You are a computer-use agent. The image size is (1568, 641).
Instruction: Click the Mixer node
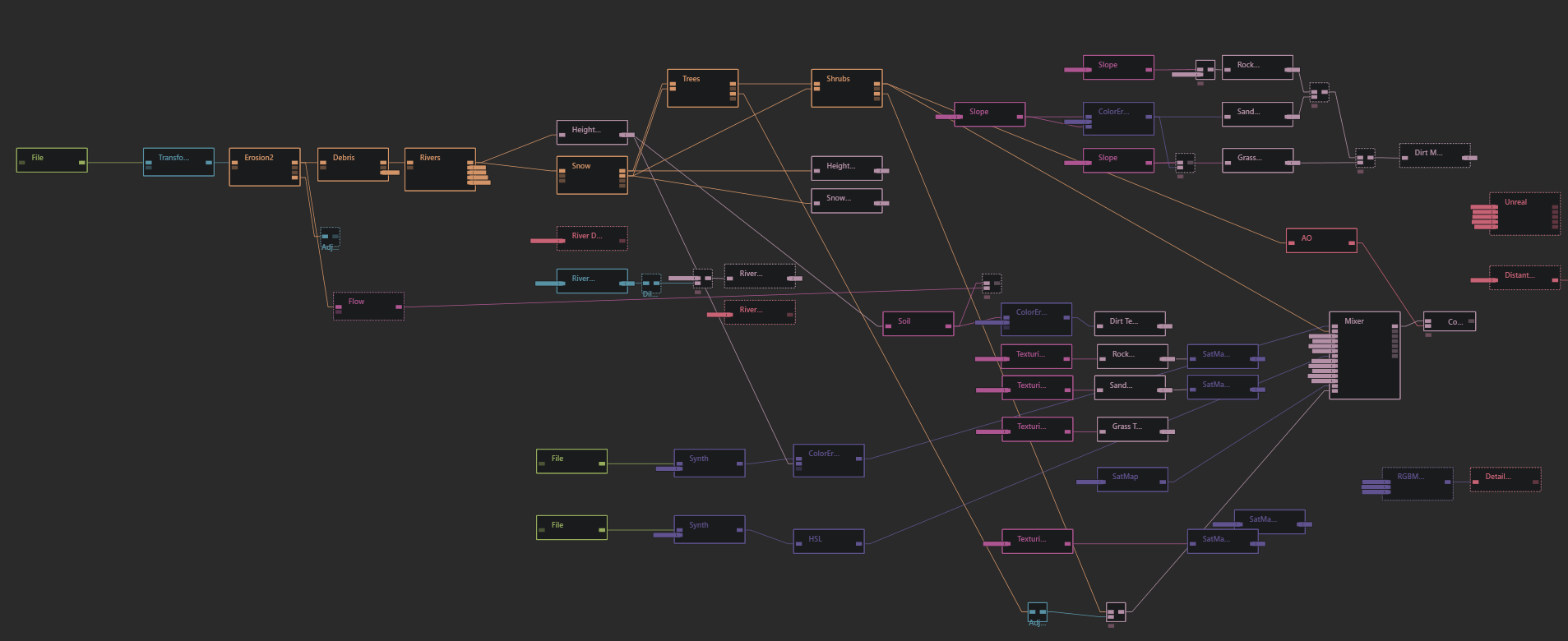pos(1364,355)
